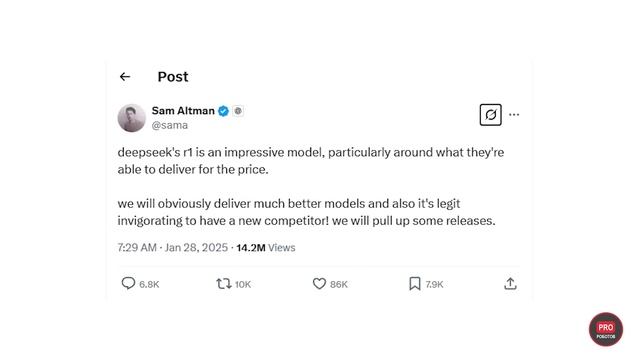Repost using the retweet arrows icon
The height and width of the screenshot is (360, 640).
coord(224,284)
